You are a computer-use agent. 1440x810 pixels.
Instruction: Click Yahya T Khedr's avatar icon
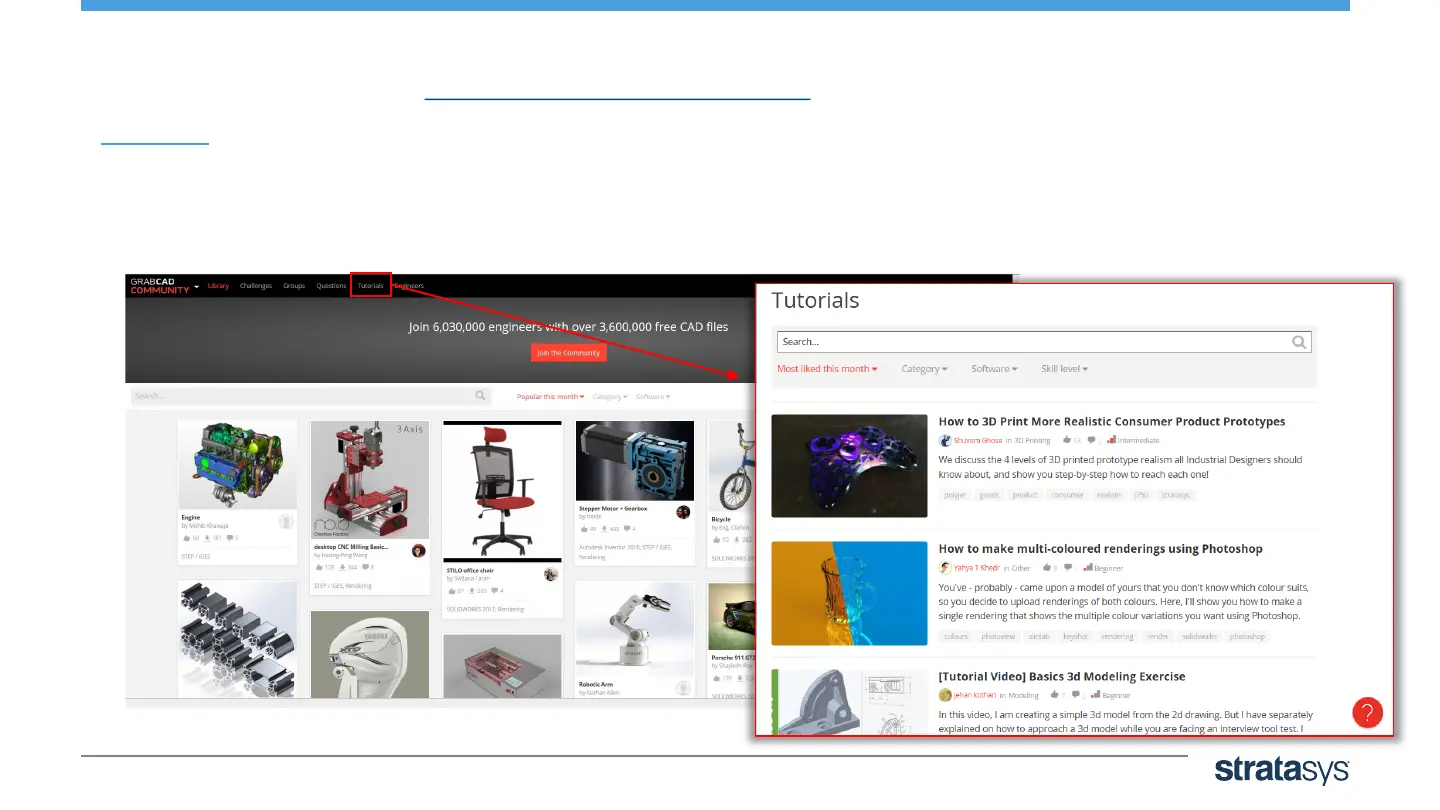click(945, 567)
